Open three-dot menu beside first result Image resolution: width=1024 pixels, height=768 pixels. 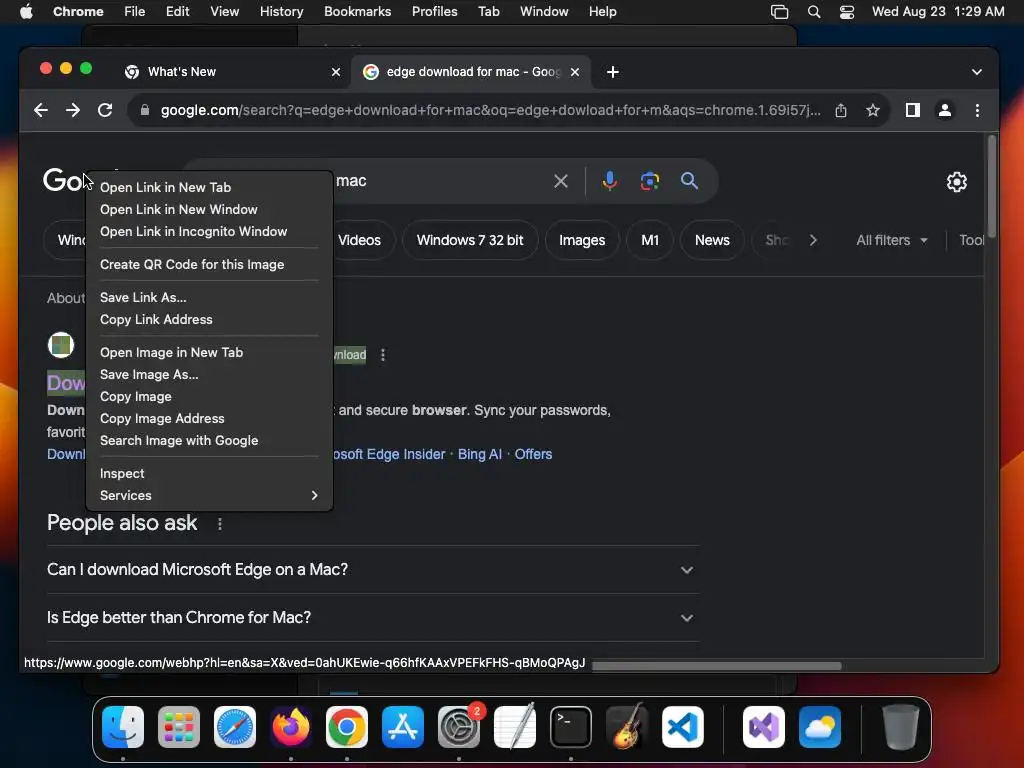(x=383, y=355)
